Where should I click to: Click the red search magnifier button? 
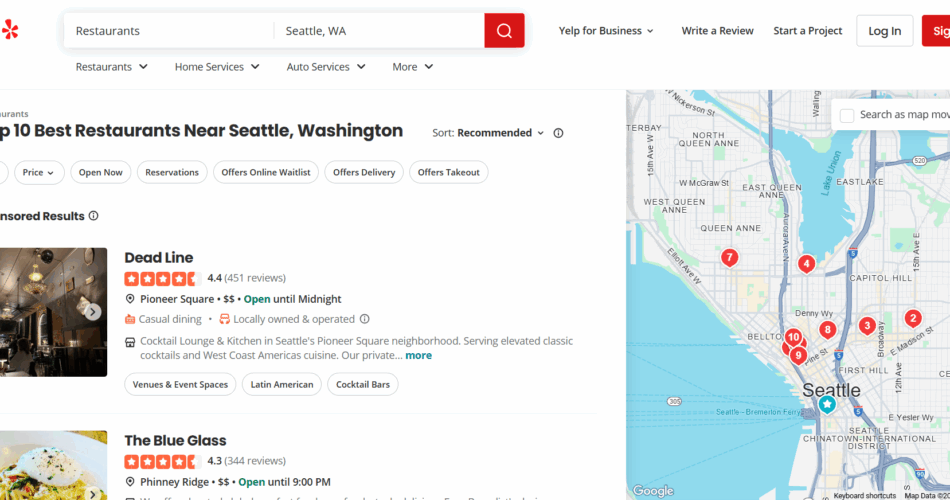pyautogui.click(x=504, y=30)
